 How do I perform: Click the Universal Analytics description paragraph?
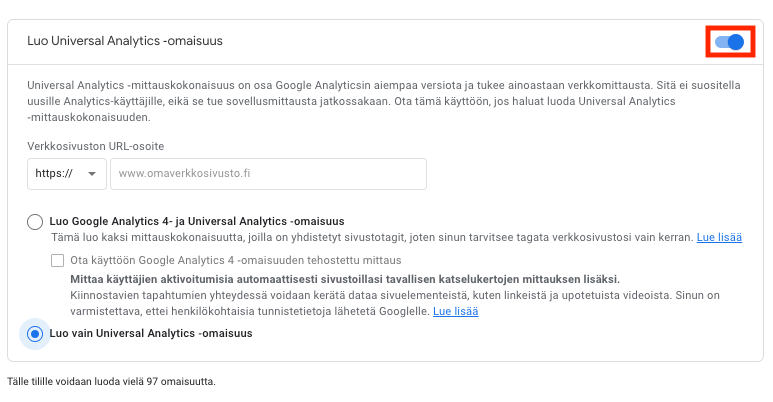pos(380,101)
